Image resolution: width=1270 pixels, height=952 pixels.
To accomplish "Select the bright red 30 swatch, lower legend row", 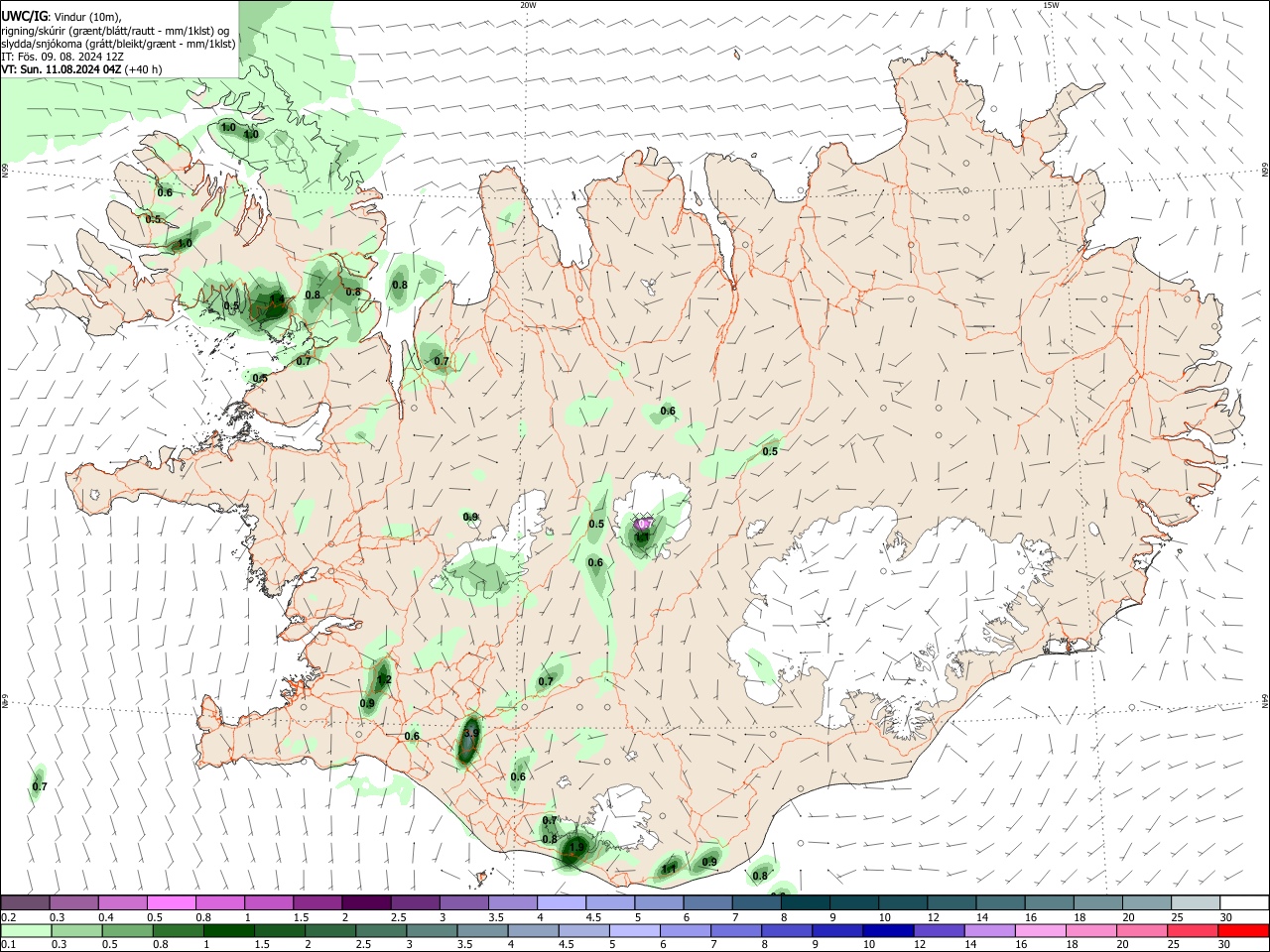I will [1242, 930].
